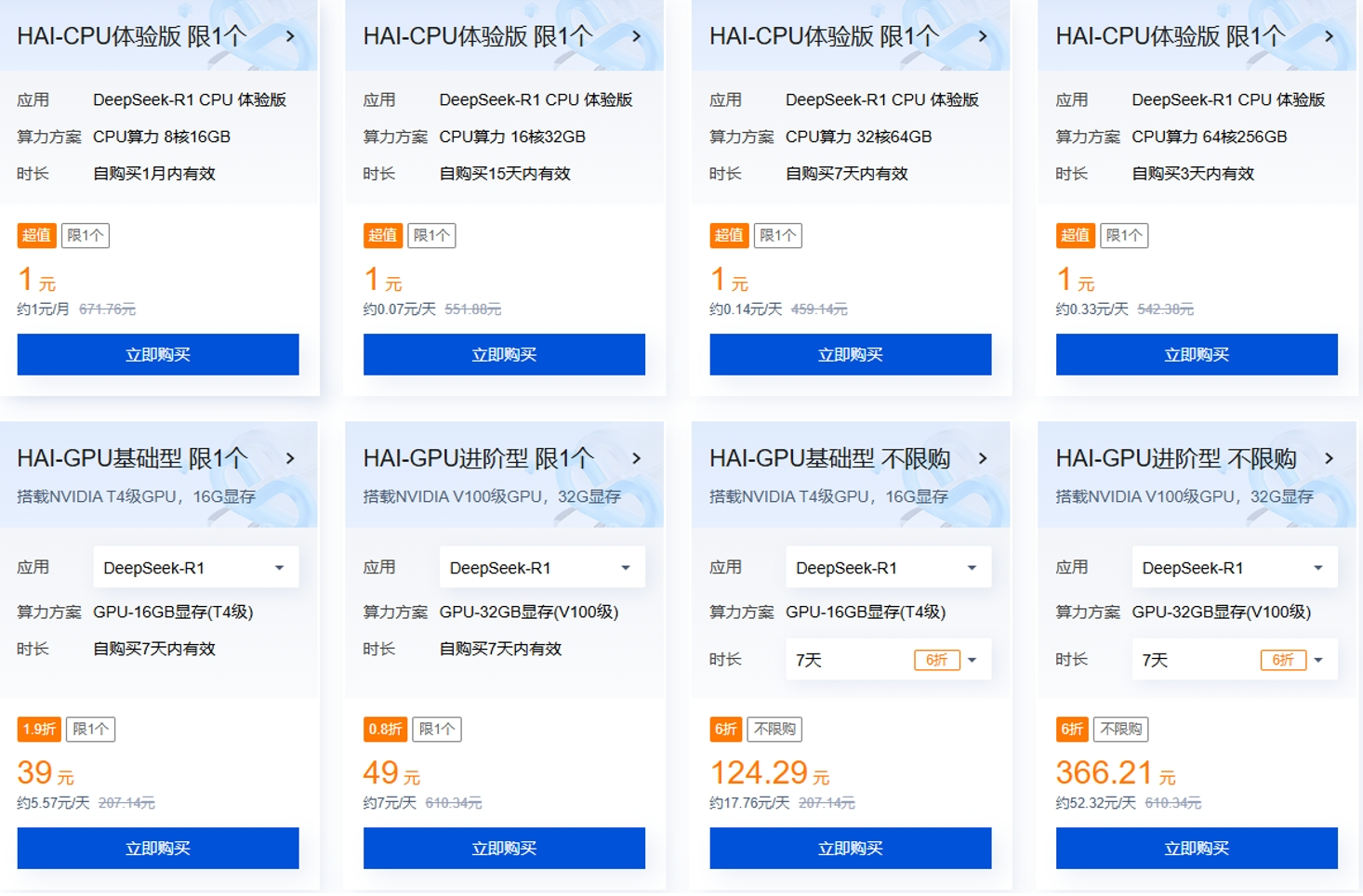Click text 约17.76元/天
The image size is (1363, 896).
(749, 802)
